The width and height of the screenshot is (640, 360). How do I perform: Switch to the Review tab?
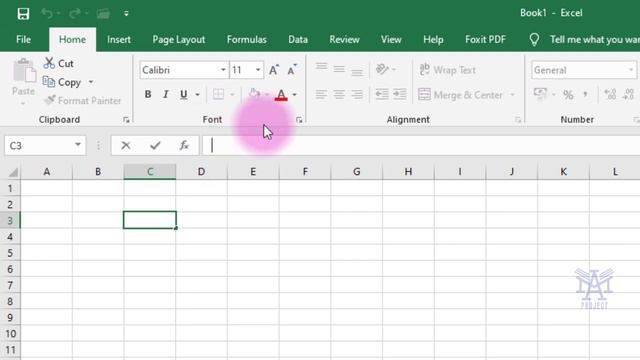pos(344,40)
